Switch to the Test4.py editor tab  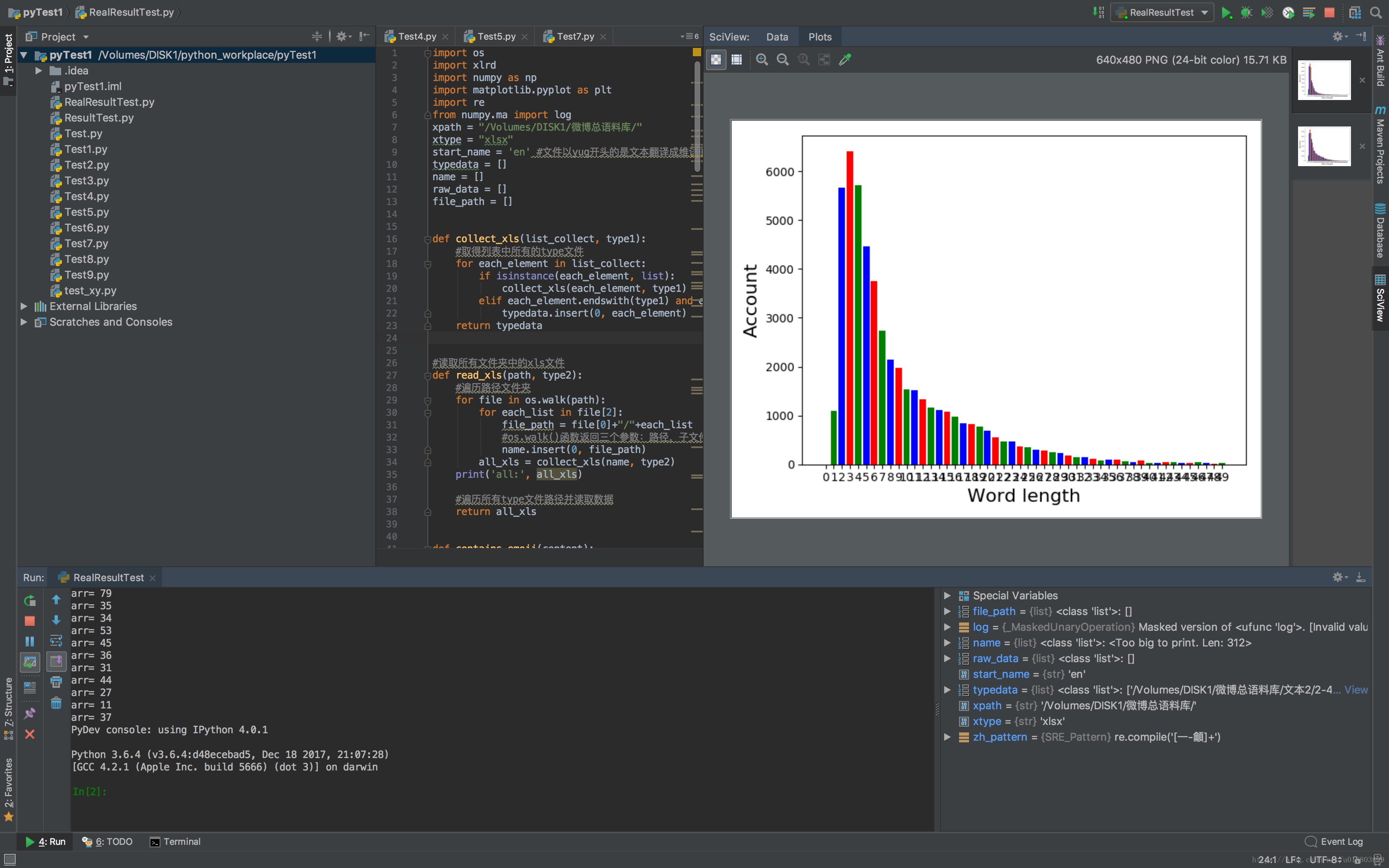coord(417,36)
